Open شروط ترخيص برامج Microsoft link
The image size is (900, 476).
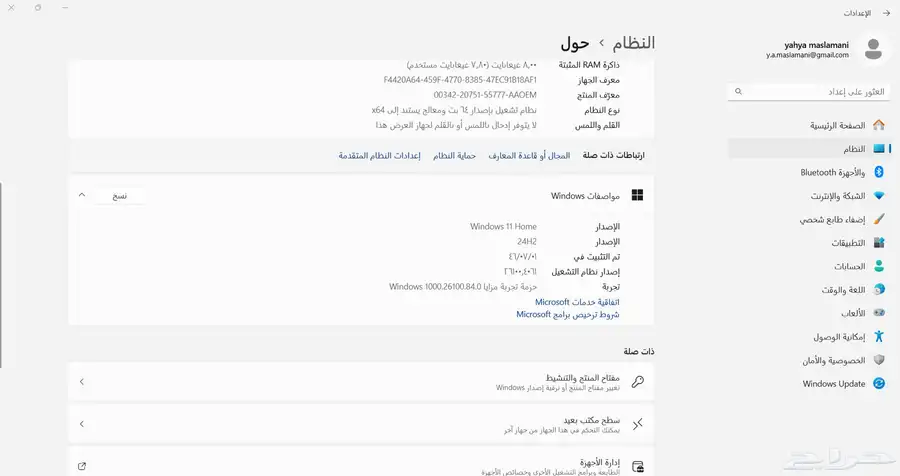click(568, 314)
